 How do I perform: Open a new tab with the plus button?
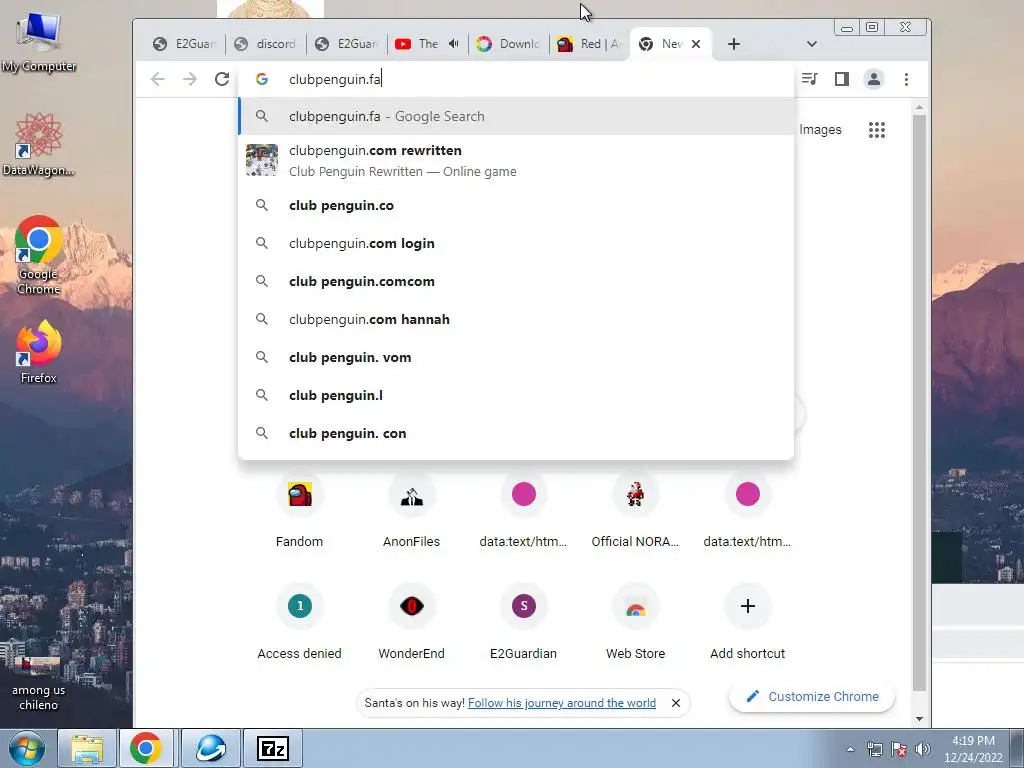(x=733, y=44)
